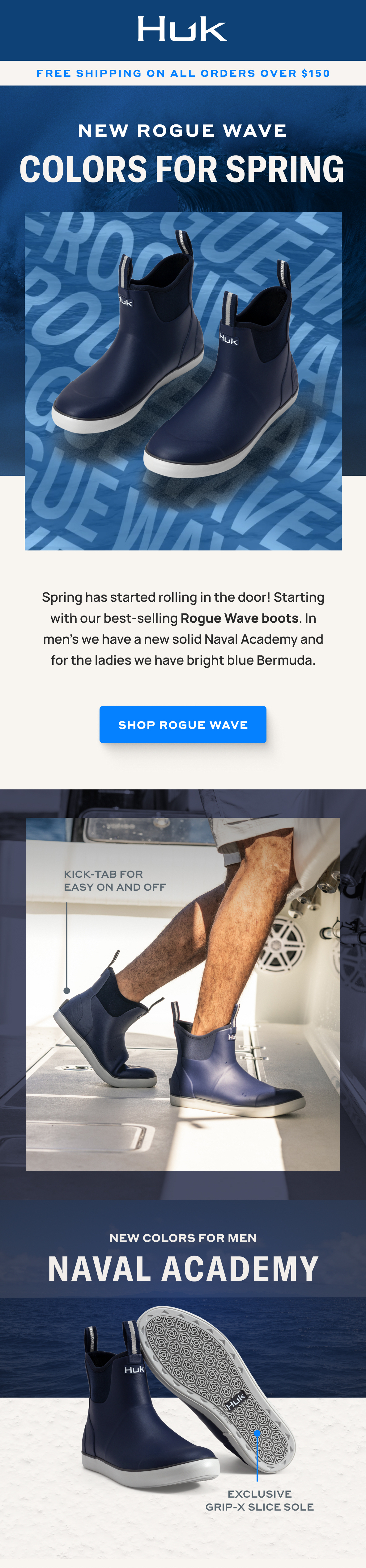The height and width of the screenshot is (1568, 366).
Task: Click the kick-tab callout dot marker
Action: [66, 990]
